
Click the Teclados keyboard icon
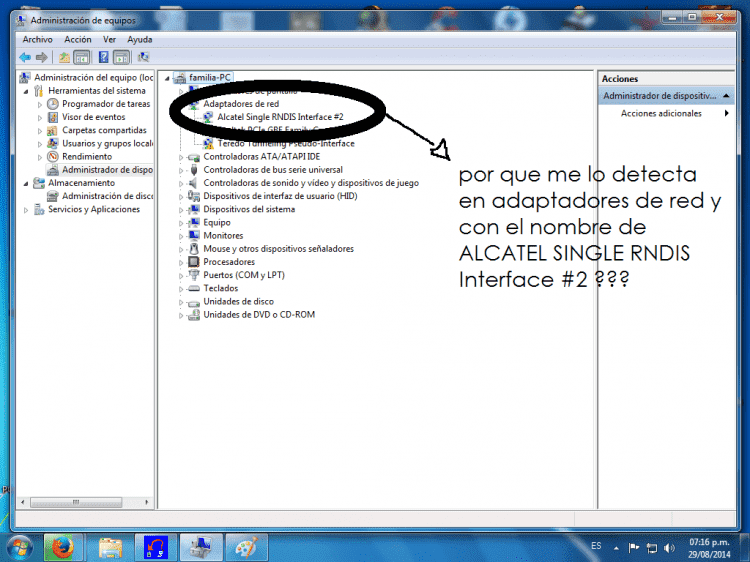click(x=193, y=288)
